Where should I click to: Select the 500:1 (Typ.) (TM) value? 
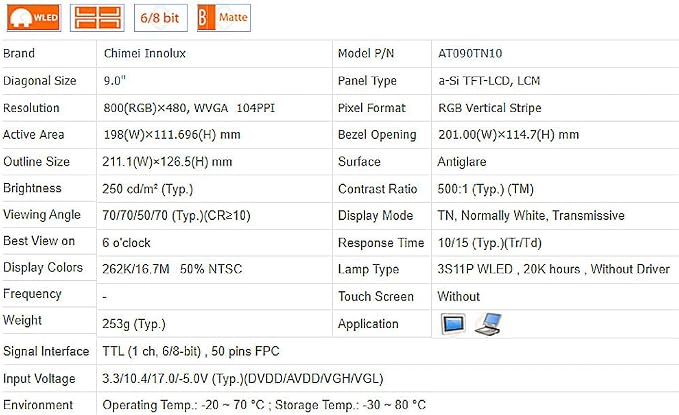click(485, 189)
